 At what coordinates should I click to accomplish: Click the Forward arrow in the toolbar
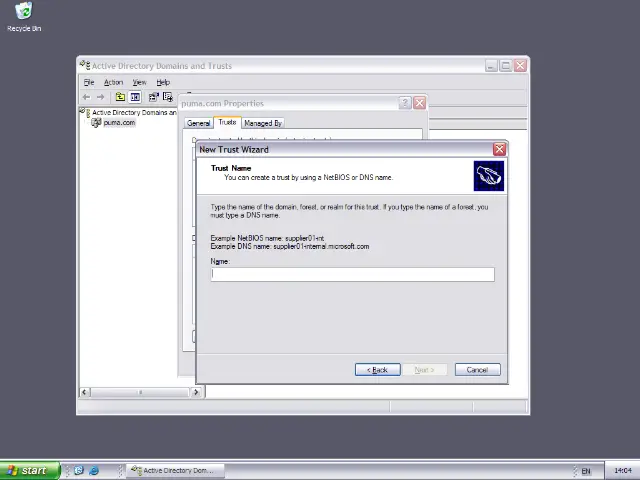101,97
